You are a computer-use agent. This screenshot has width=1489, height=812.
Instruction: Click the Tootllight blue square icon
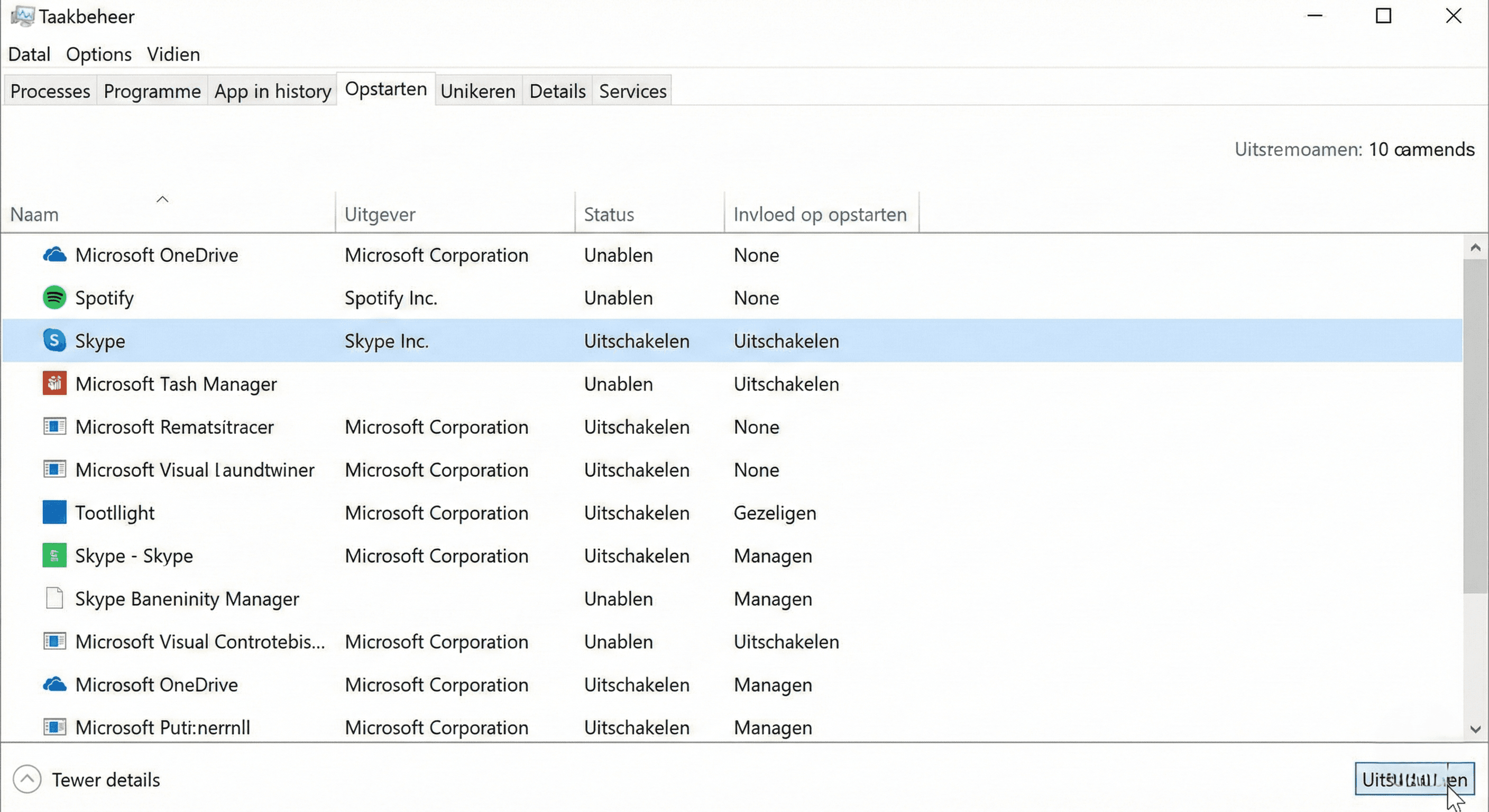pyautogui.click(x=54, y=512)
